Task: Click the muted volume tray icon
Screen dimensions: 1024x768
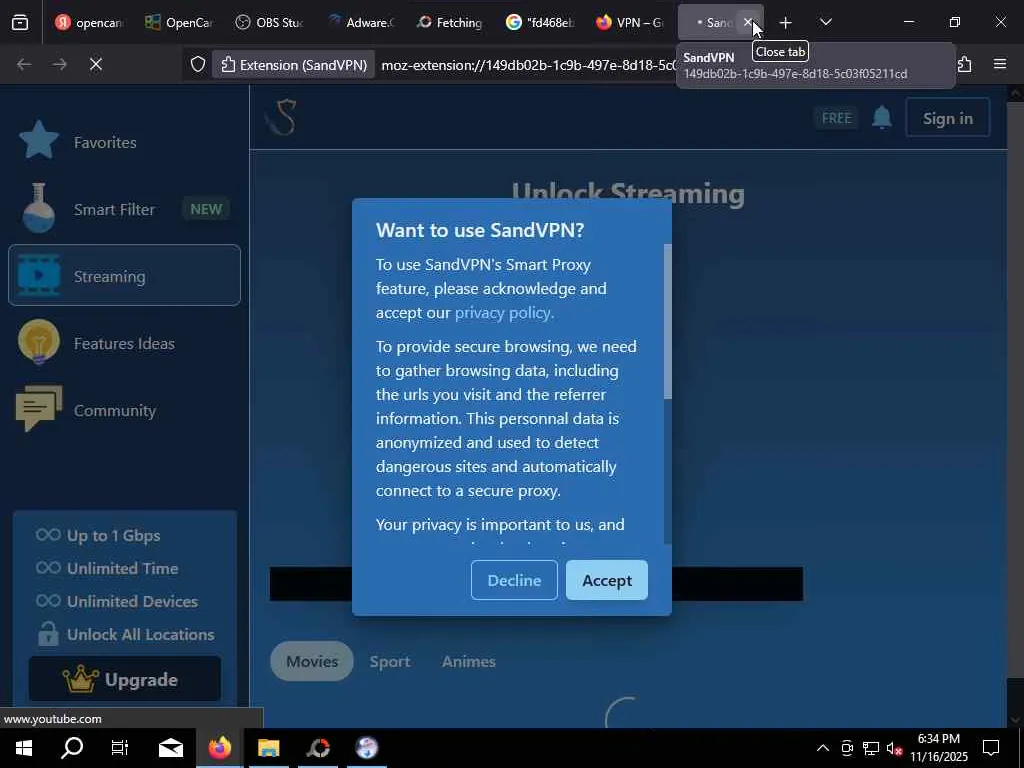Action: point(894,748)
